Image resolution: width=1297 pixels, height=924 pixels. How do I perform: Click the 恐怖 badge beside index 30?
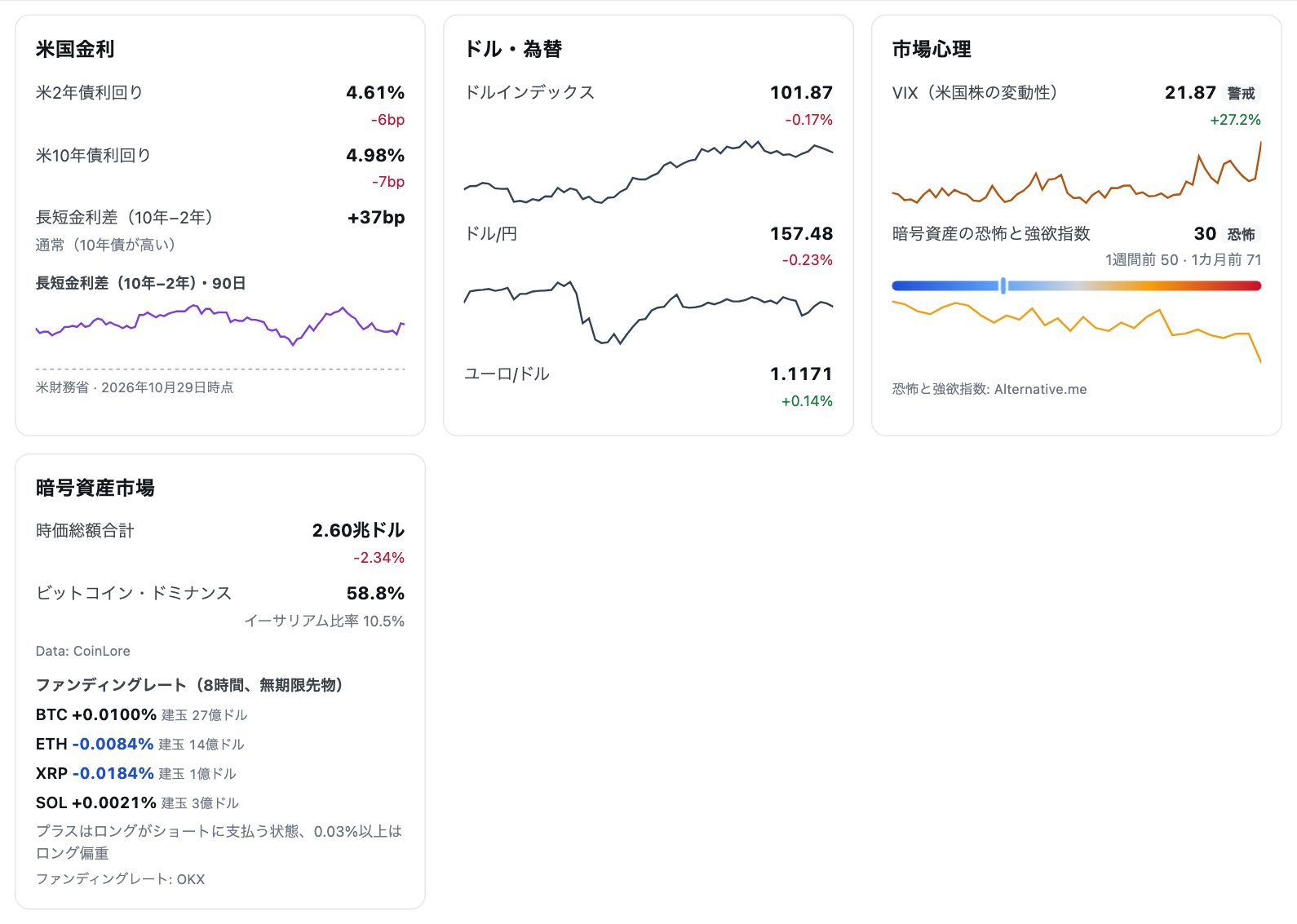click(1241, 234)
